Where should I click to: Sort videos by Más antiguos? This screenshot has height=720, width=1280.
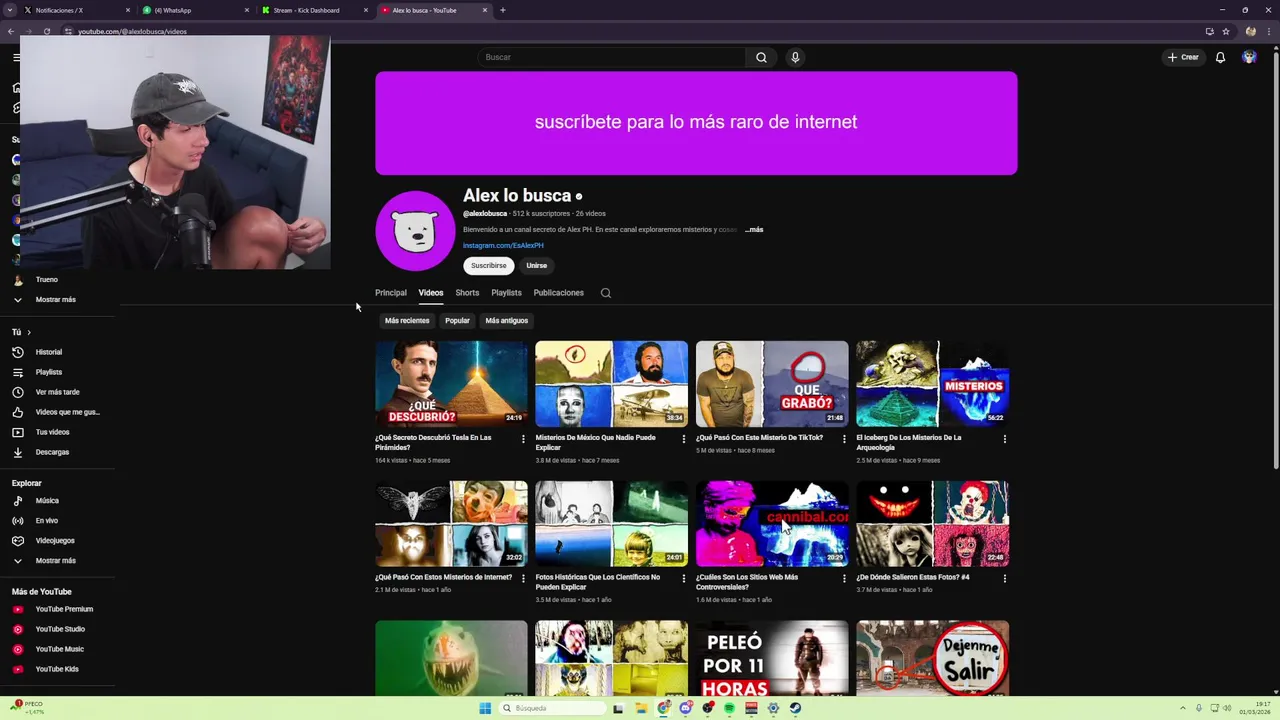point(507,320)
